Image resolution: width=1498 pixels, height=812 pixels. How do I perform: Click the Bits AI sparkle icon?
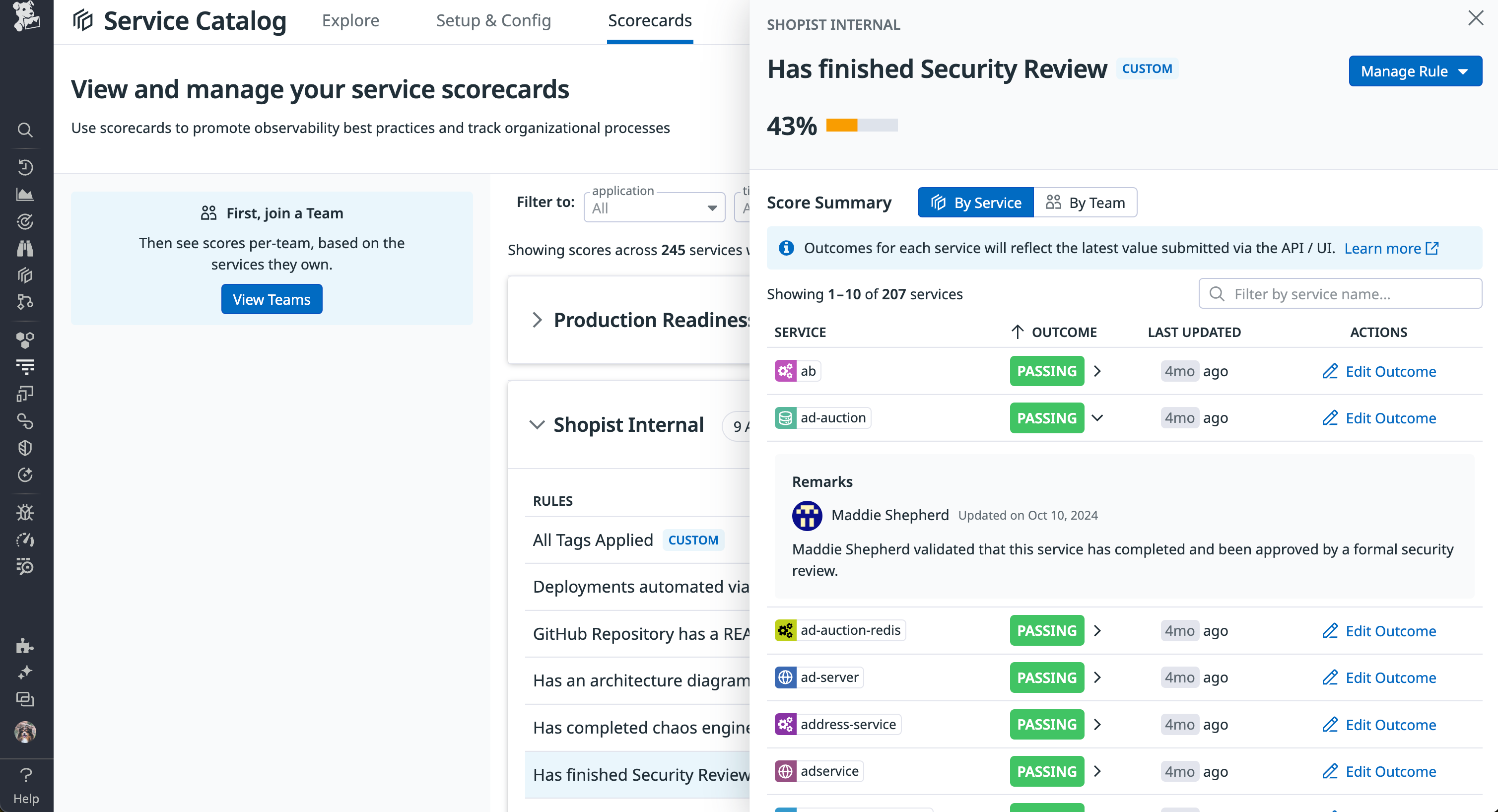click(x=26, y=672)
